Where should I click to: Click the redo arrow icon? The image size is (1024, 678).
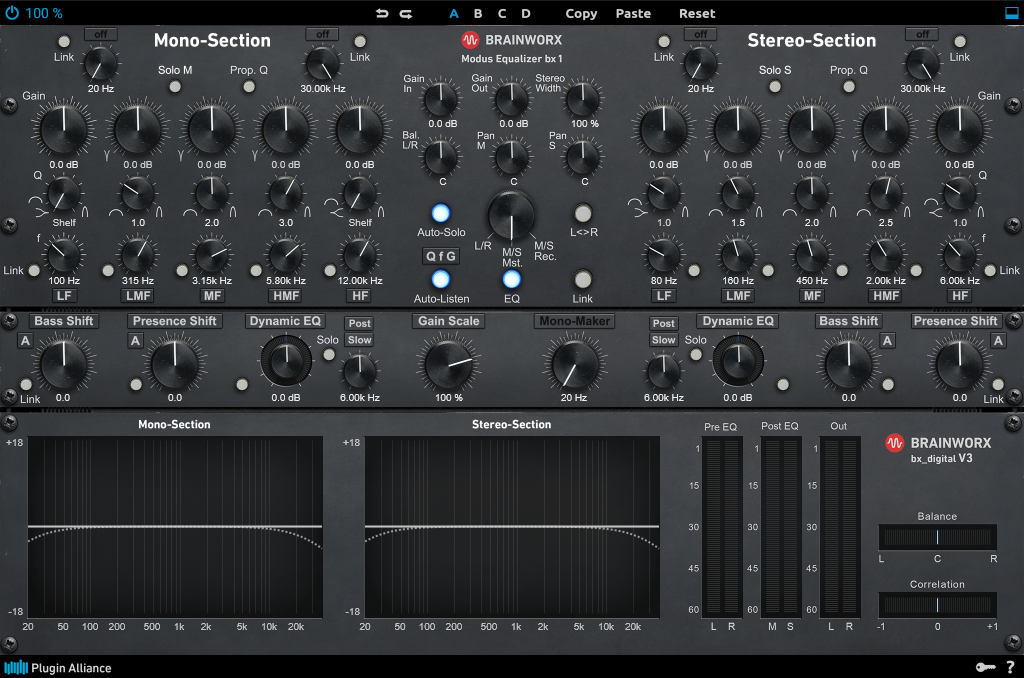coord(406,13)
